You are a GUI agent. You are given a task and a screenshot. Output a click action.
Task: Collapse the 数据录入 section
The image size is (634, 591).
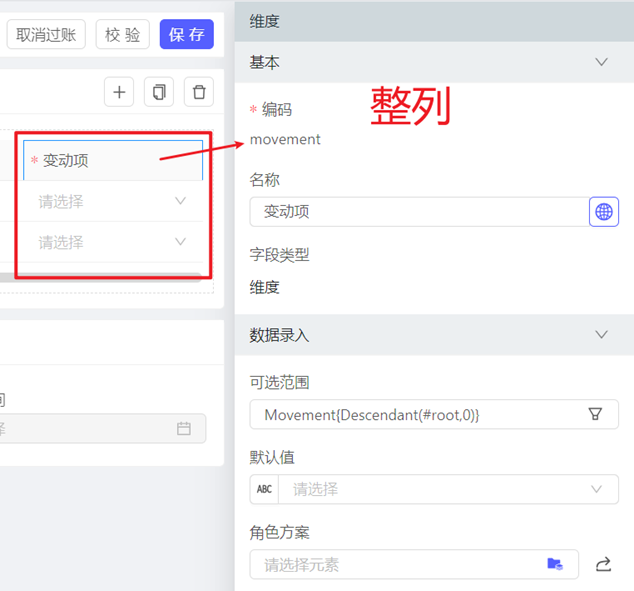point(601,335)
